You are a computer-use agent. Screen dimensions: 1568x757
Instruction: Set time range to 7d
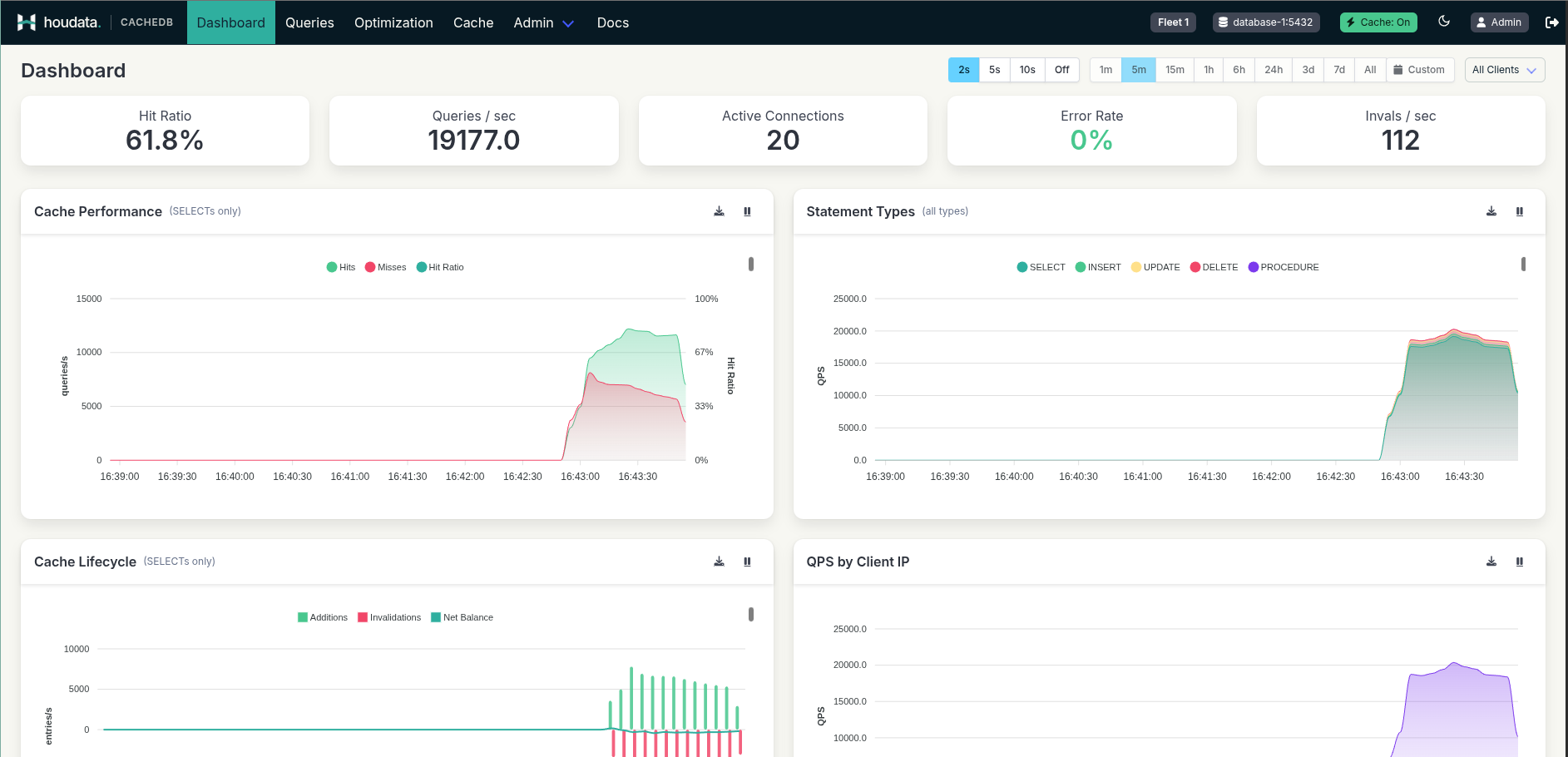(x=1339, y=70)
